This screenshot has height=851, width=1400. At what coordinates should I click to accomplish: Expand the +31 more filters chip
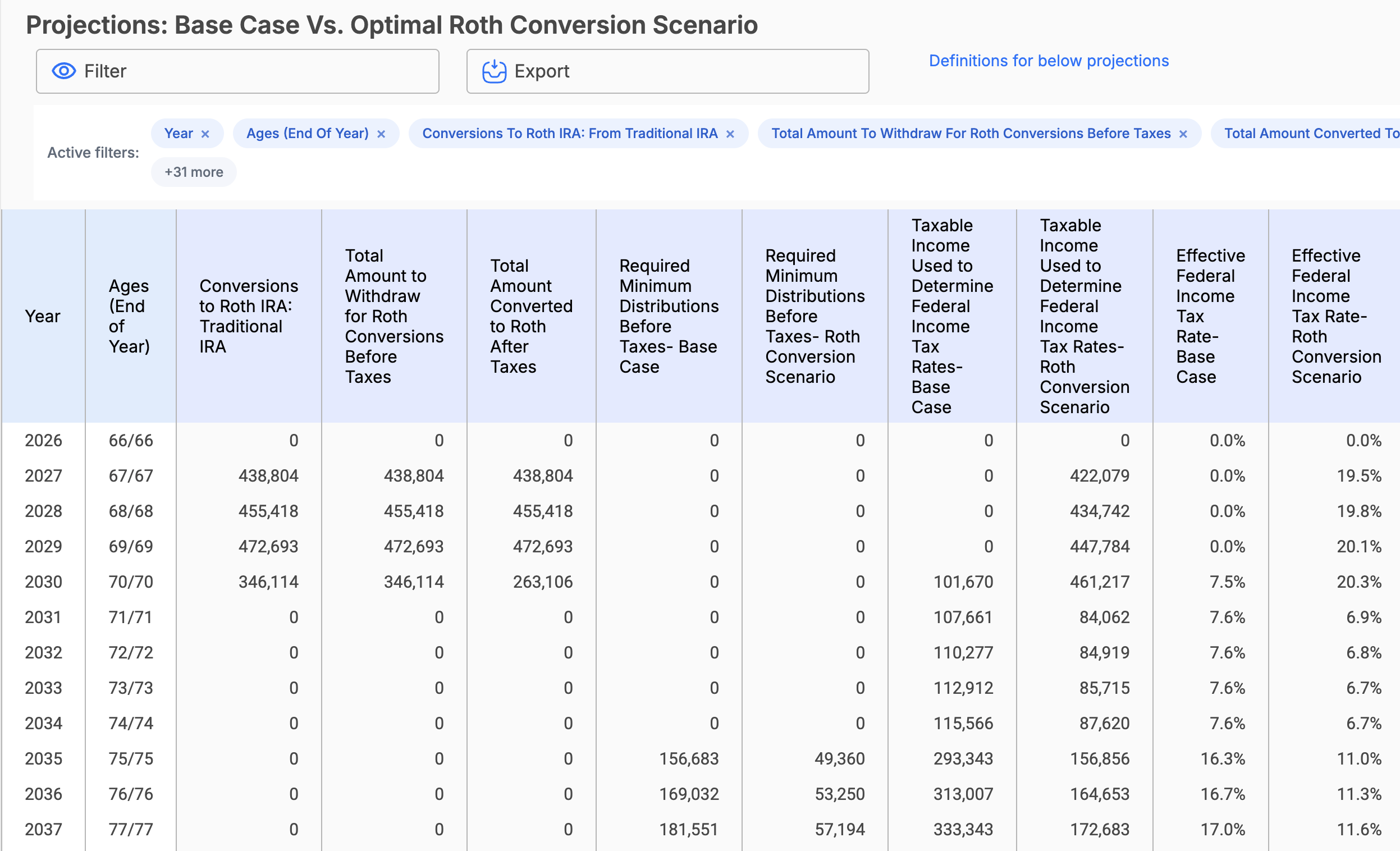(194, 172)
